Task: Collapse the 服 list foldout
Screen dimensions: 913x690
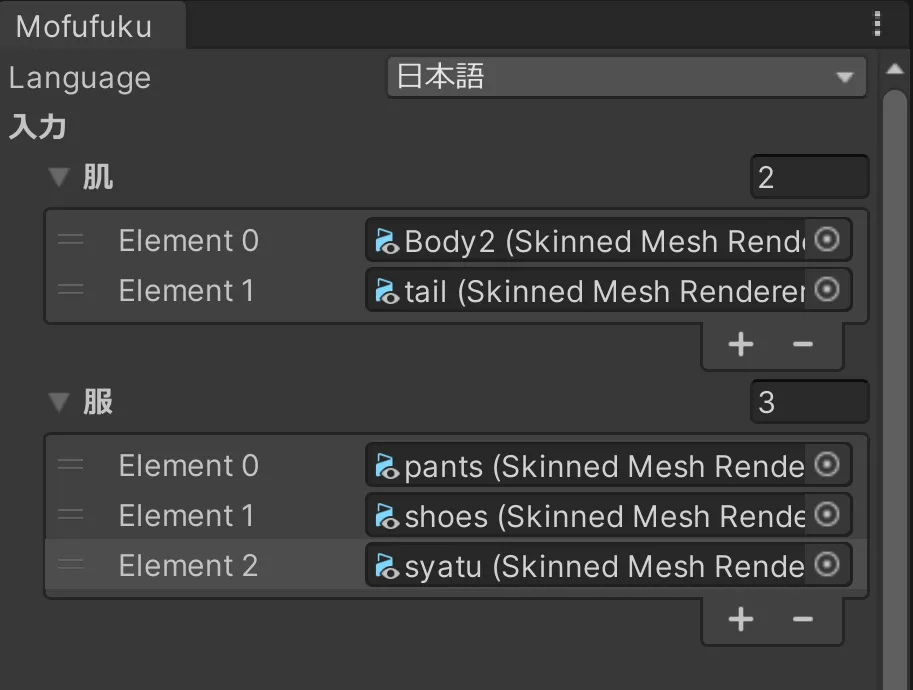Action: click(x=60, y=402)
